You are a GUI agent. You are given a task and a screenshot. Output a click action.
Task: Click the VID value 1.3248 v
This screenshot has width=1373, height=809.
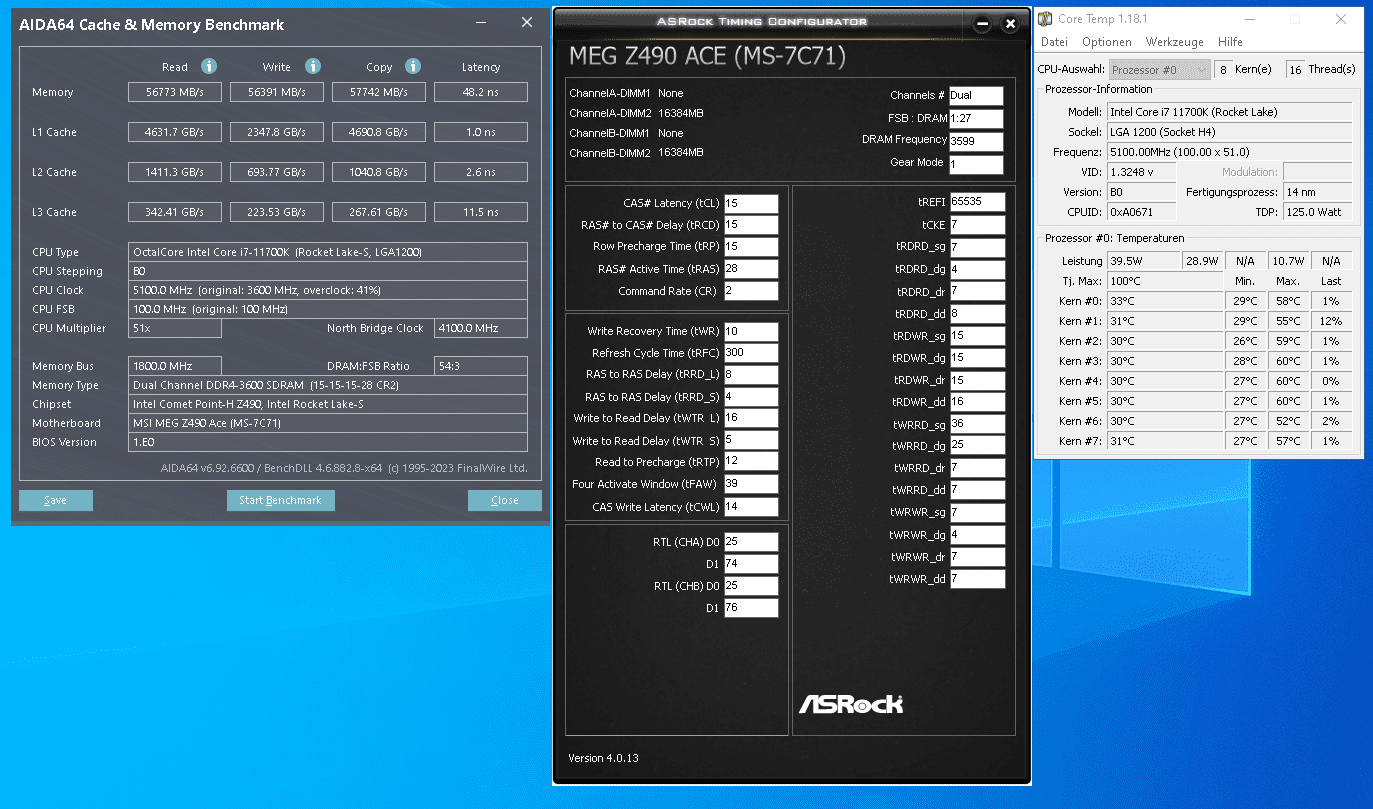pyautogui.click(x=1141, y=172)
